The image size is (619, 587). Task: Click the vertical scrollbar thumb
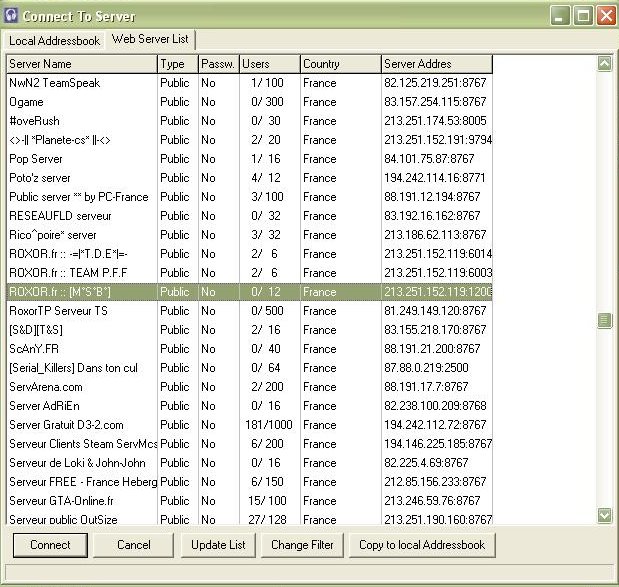click(604, 320)
